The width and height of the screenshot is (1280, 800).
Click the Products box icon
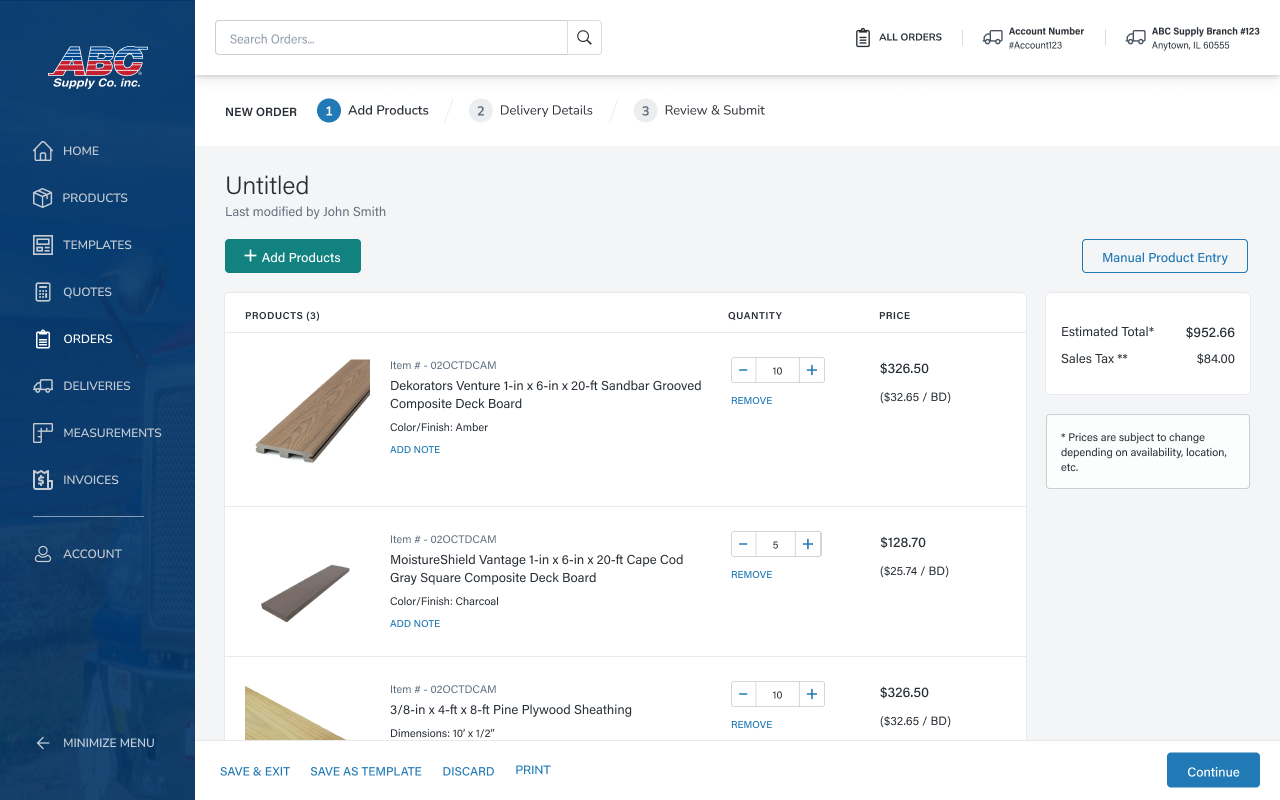tap(42, 198)
